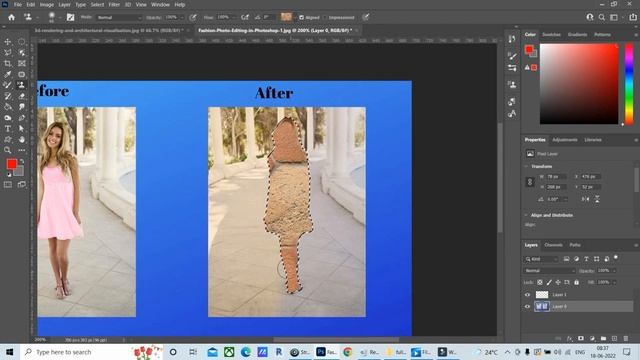Open the Clone Source panel icon

pos(512,84)
